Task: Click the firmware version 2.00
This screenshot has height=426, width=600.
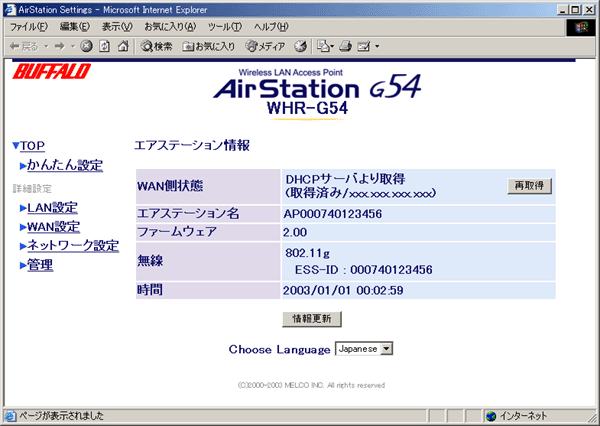Action: tap(295, 232)
